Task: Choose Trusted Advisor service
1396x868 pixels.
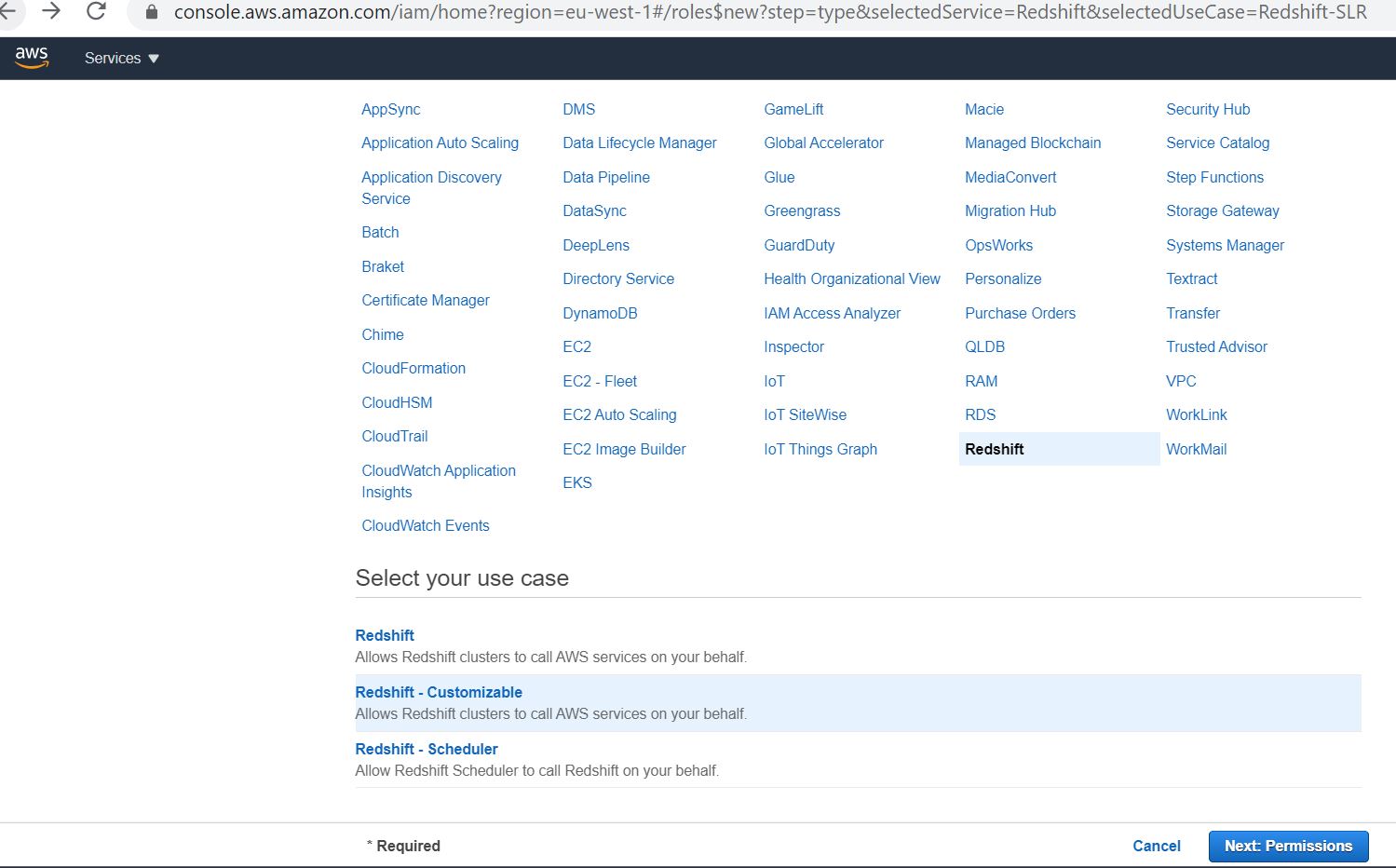Action: click(1216, 346)
